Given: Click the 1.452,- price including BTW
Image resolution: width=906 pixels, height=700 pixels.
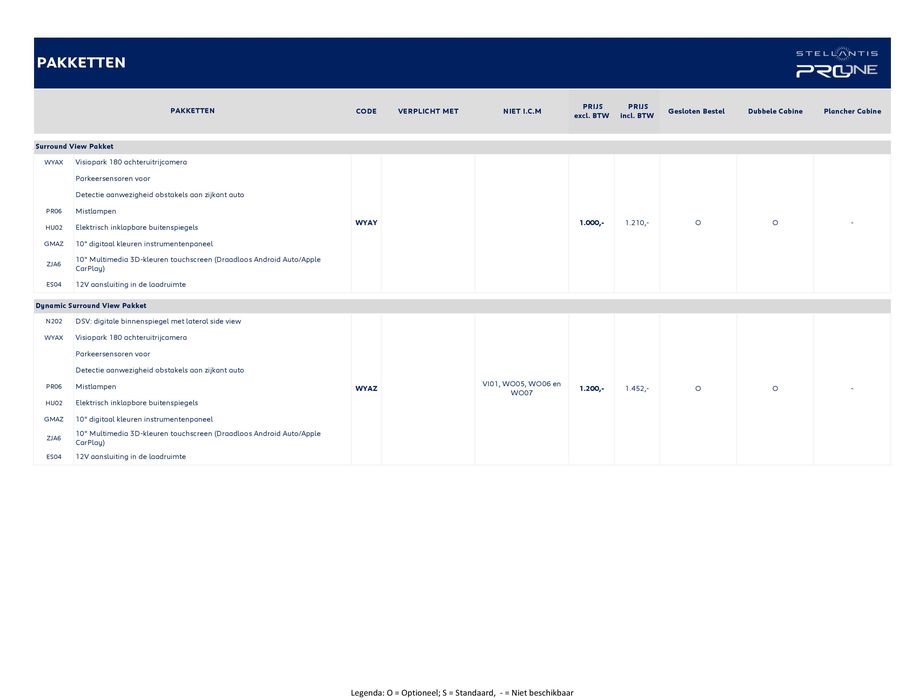Looking at the screenshot, I should (x=637, y=388).
